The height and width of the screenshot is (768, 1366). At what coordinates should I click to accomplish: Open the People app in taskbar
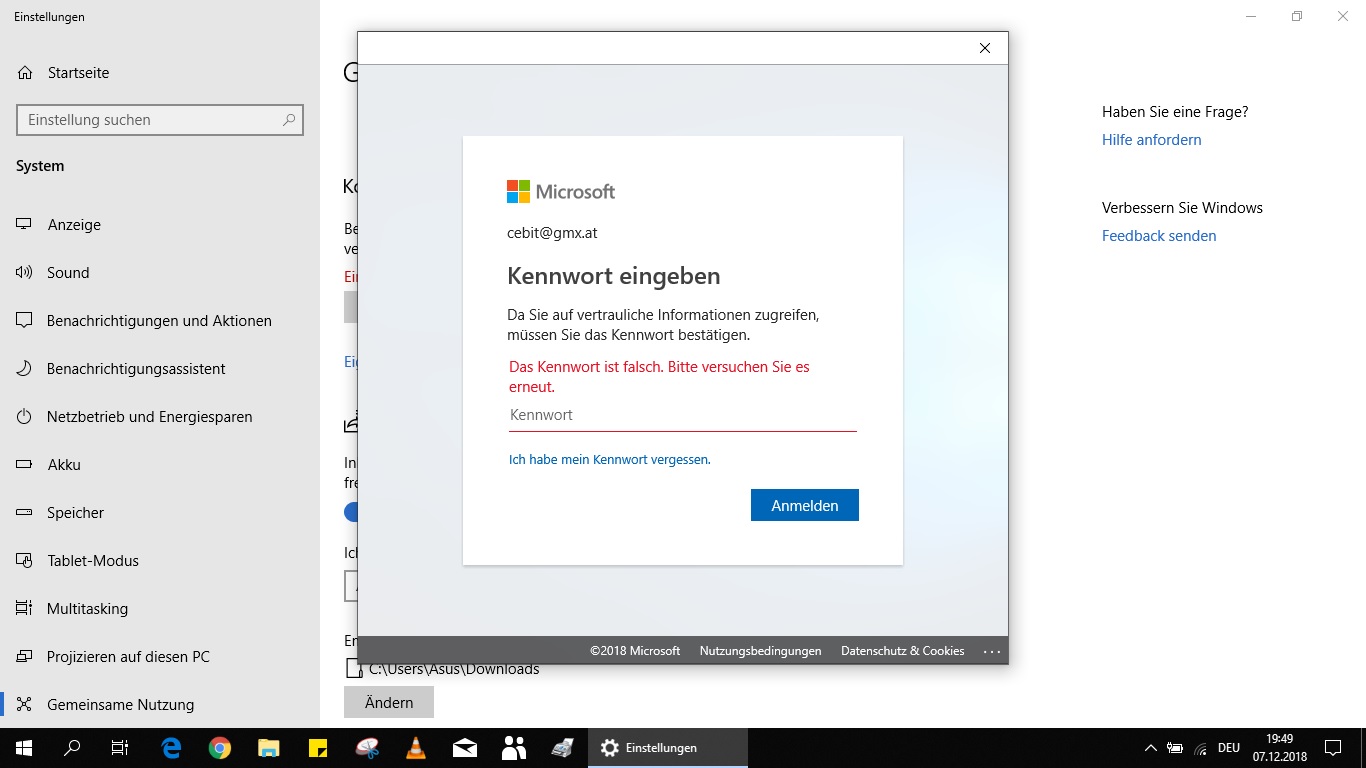514,748
